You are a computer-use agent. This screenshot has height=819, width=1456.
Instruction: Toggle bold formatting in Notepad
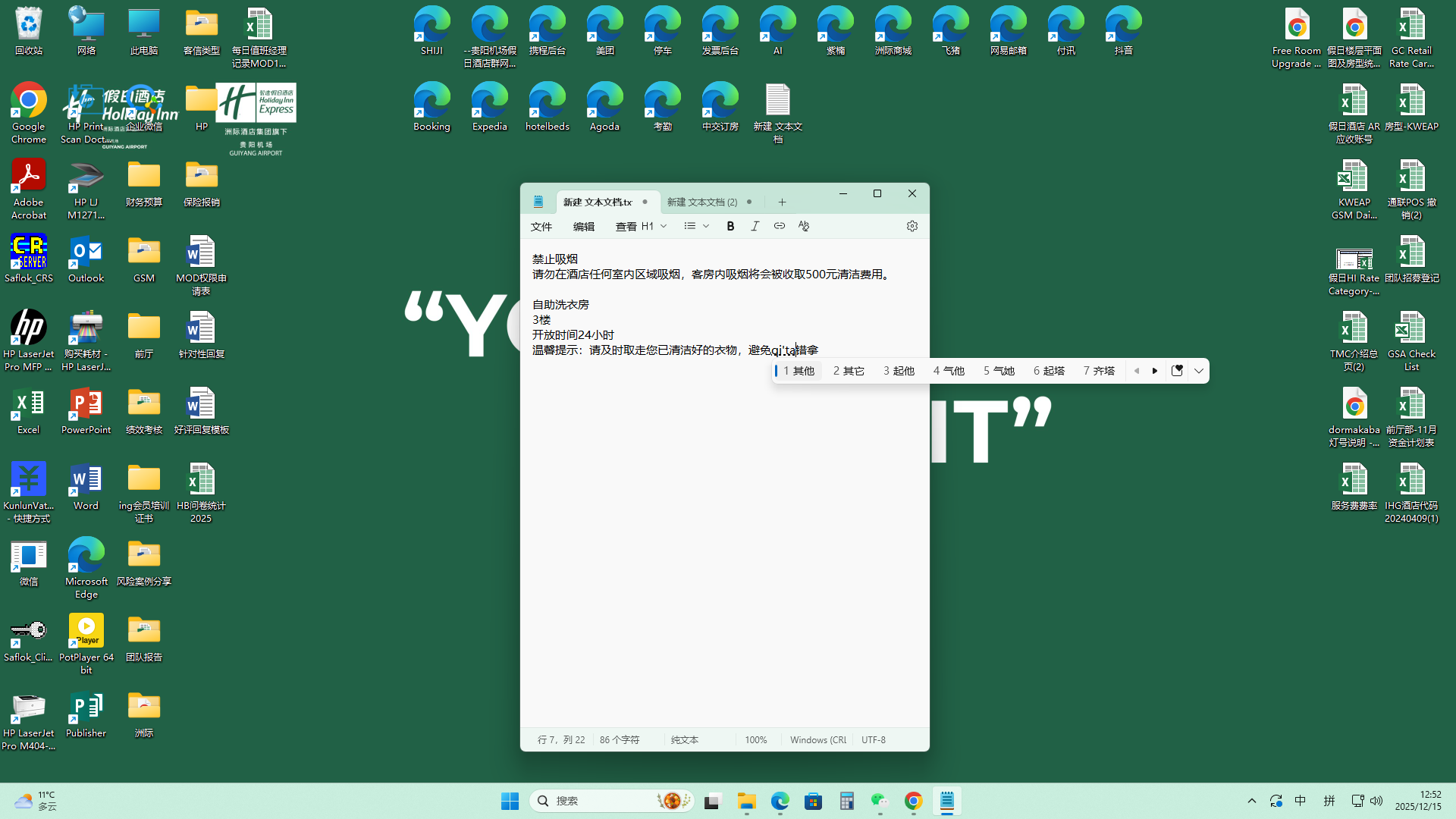[730, 226]
